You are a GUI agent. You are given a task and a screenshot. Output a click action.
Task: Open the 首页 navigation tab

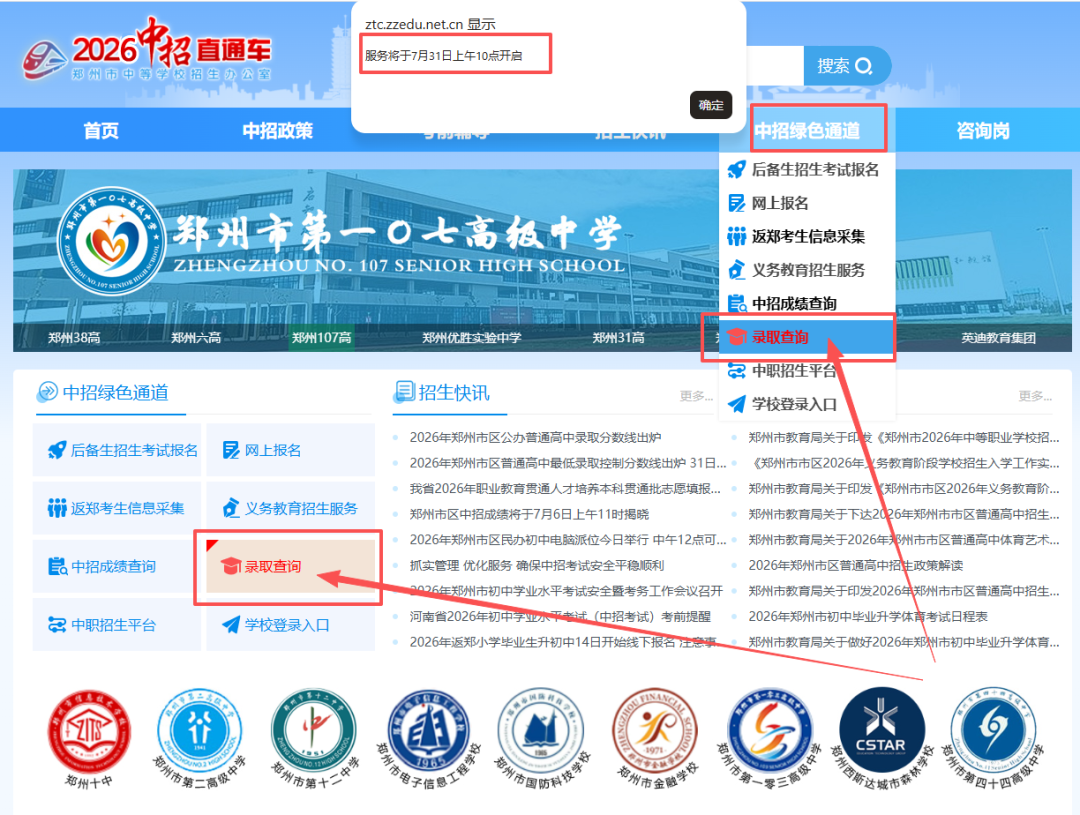coord(101,130)
